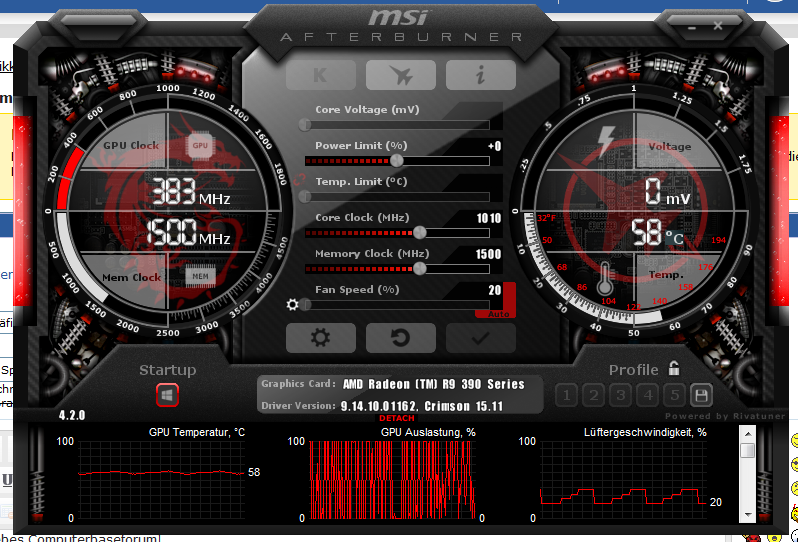The image size is (798, 542).
Task: Open the Kombustor K button
Action: (321, 75)
